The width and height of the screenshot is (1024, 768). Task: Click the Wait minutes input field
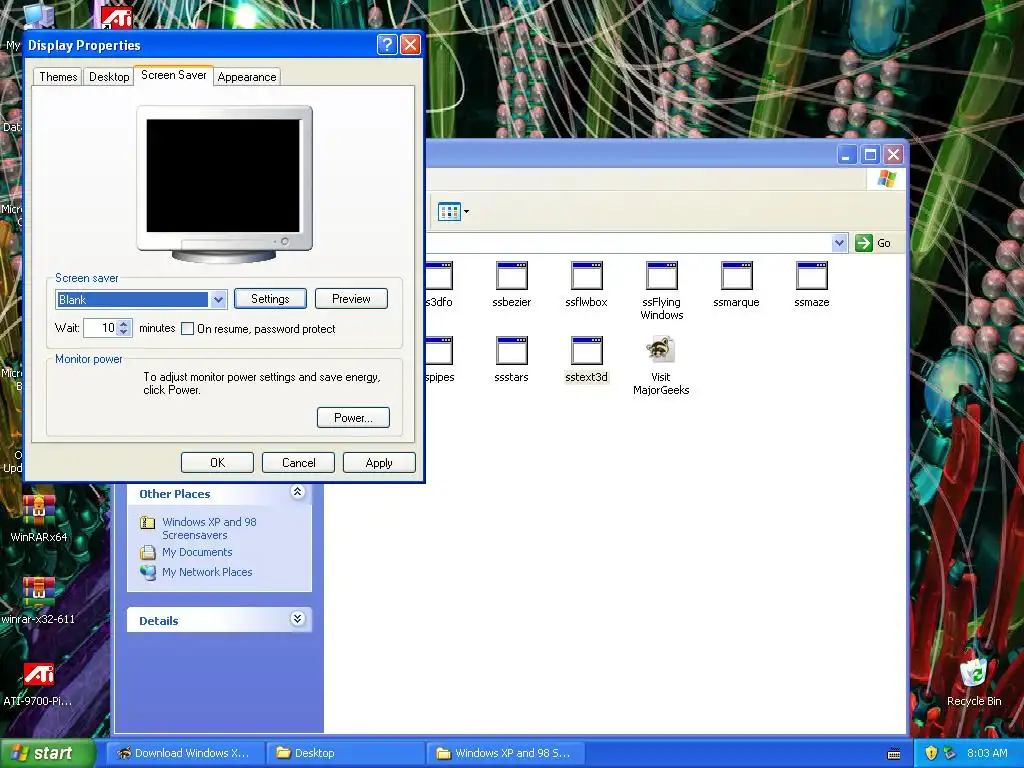pyautogui.click(x=101, y=328)
